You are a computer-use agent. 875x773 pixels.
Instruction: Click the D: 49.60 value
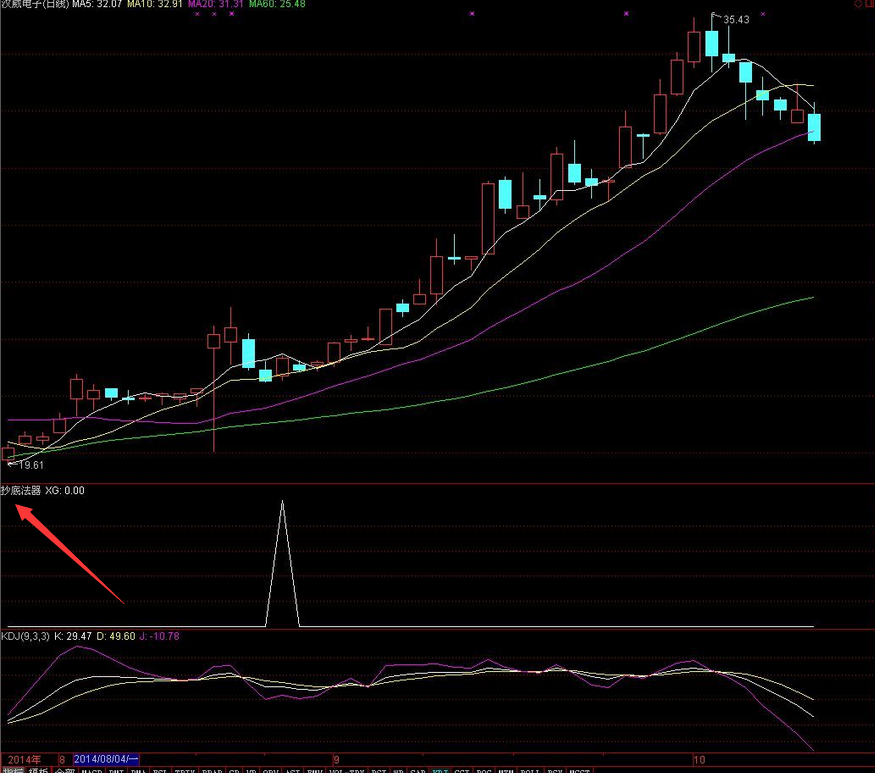pyautogui.click(x=116, y=636)
